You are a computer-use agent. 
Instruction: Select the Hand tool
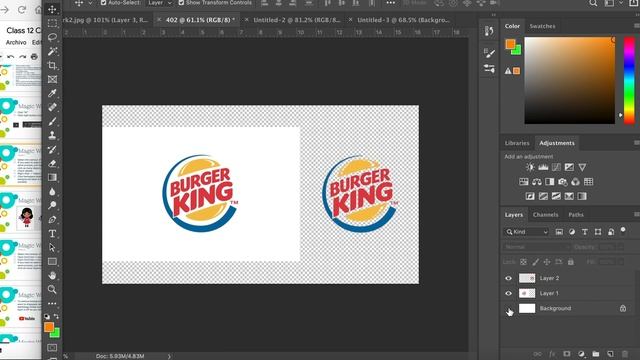(52, 276)
